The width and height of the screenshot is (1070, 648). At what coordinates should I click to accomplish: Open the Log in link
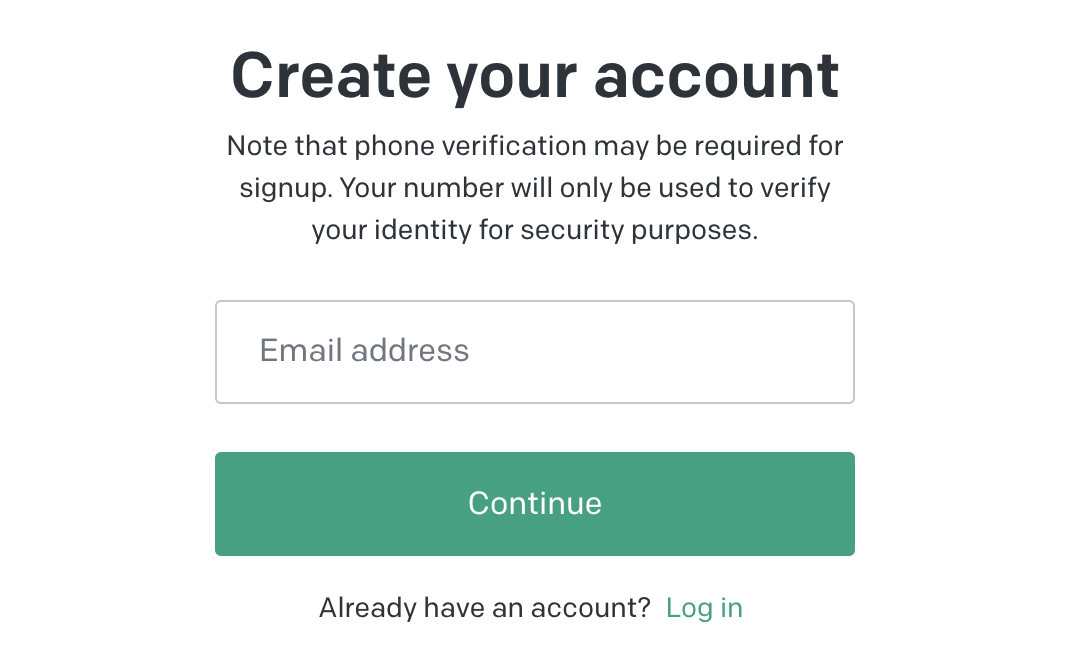coord(704,608)
